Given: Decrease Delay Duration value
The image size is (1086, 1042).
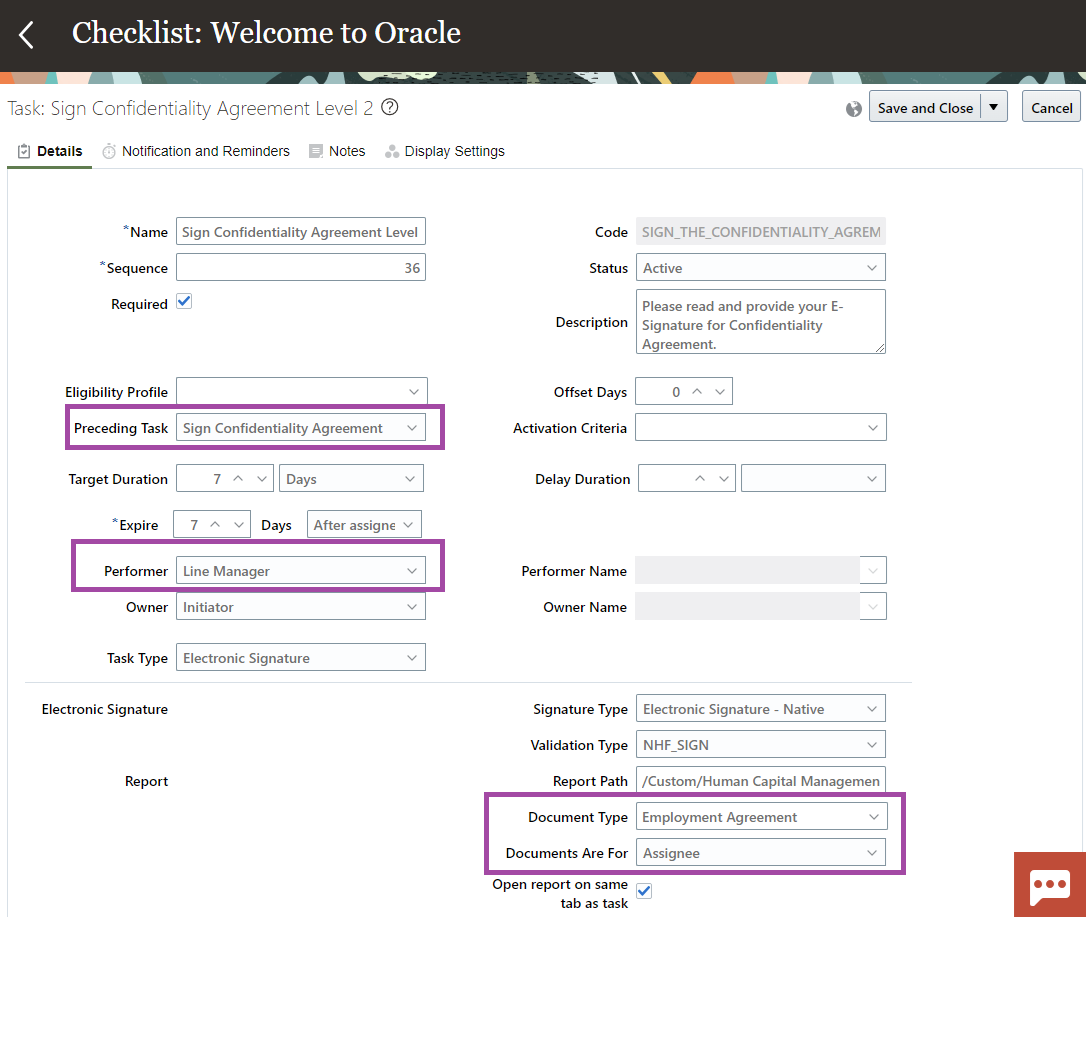Looking at the screenshot, I should [724, 479].
